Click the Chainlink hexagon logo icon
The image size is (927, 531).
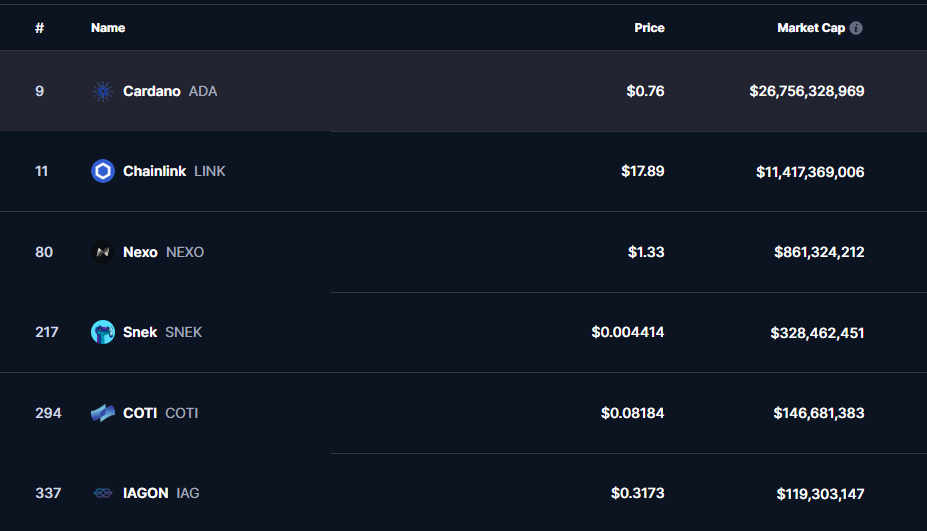[x=103, y=171]
